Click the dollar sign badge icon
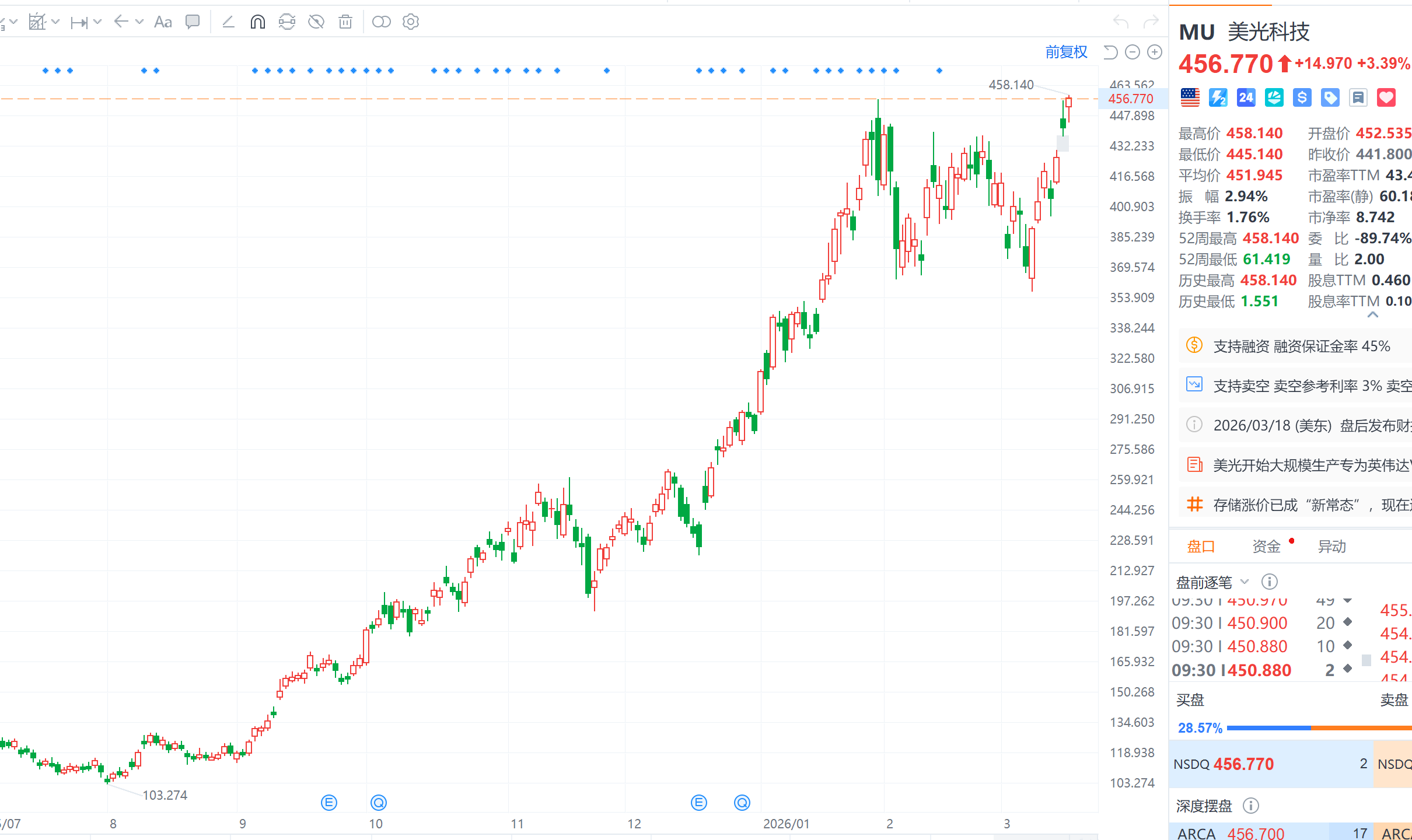The image size is (1412, 840). click(x=1302, y=97)
